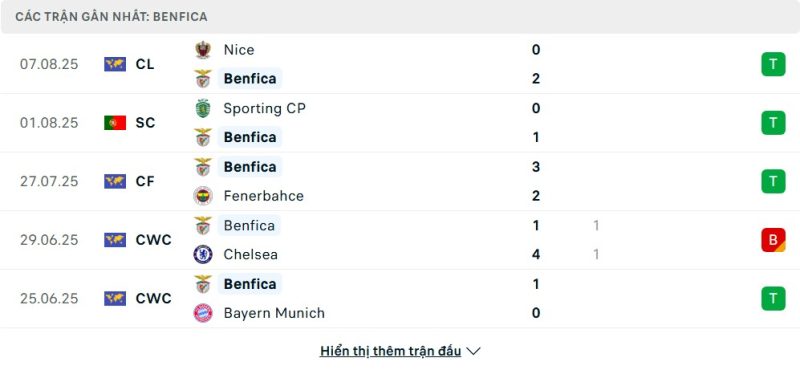This screenshot has height=374, width=800.
Task: Expand with the chevron beside Hiển thị thêm trận đấu
Action: 473,351
